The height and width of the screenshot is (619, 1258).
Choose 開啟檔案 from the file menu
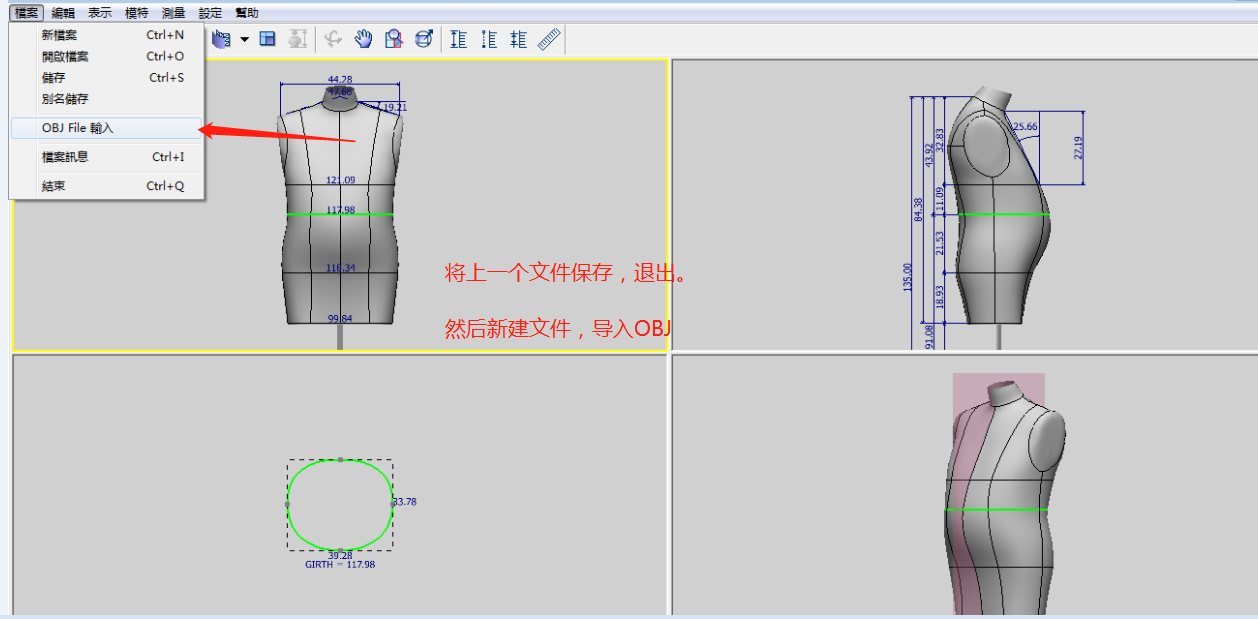click(x=106, y=57)
